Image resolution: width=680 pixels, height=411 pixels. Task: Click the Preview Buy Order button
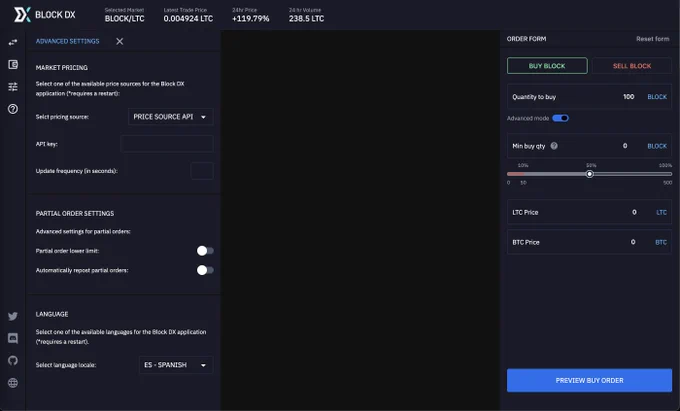point(589,380)
